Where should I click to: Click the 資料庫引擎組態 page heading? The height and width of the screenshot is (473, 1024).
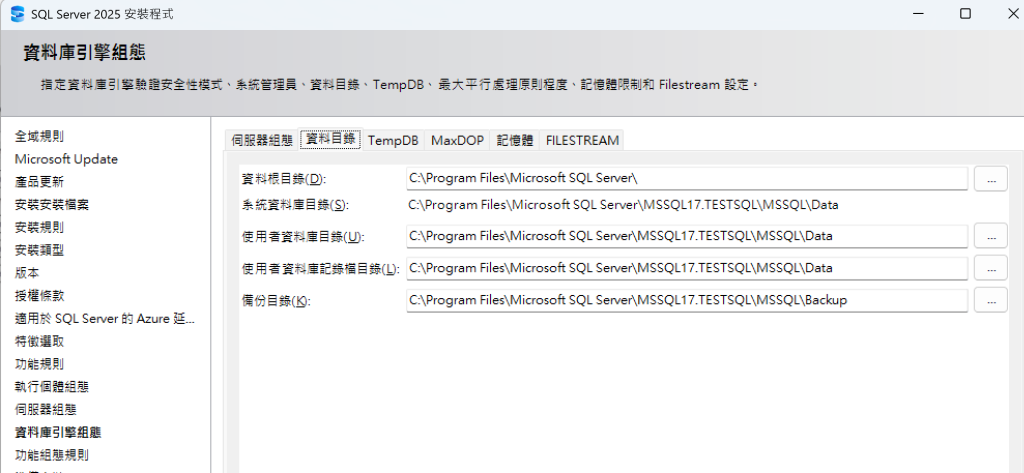click(84, 52)
